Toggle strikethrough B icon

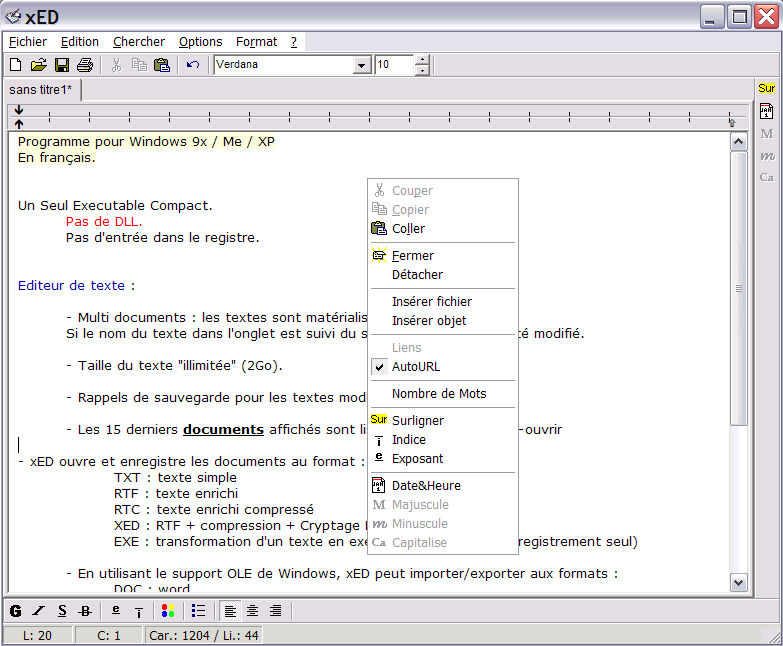coord(85,611)
